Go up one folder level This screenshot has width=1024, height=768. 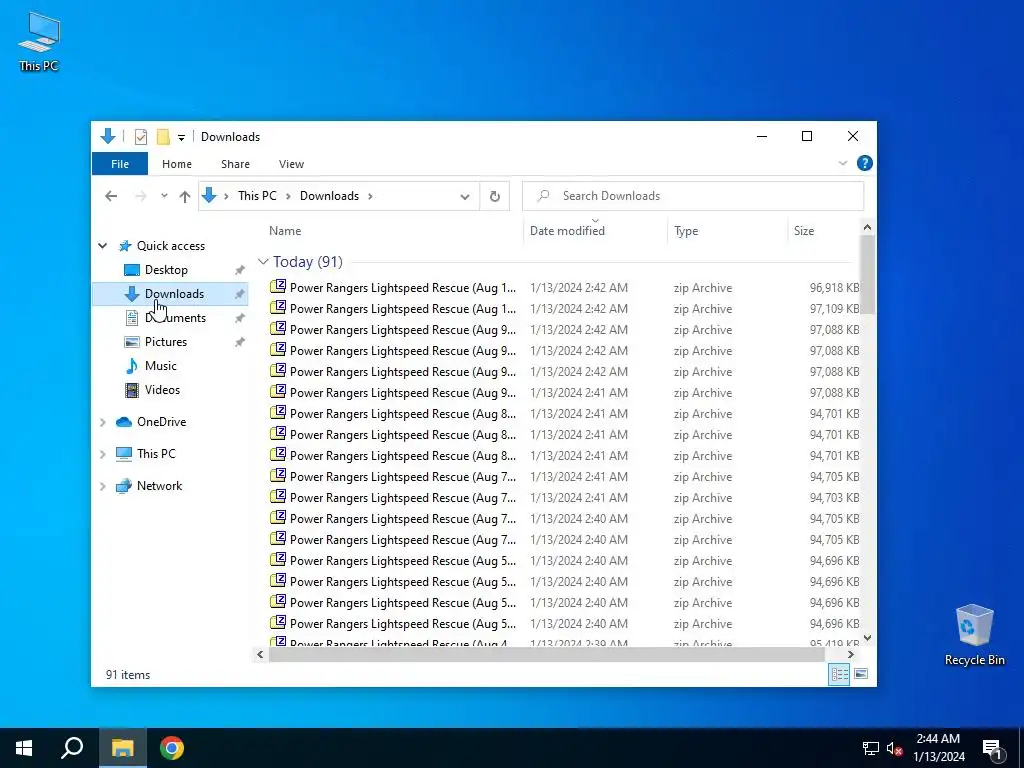point(185,196)
